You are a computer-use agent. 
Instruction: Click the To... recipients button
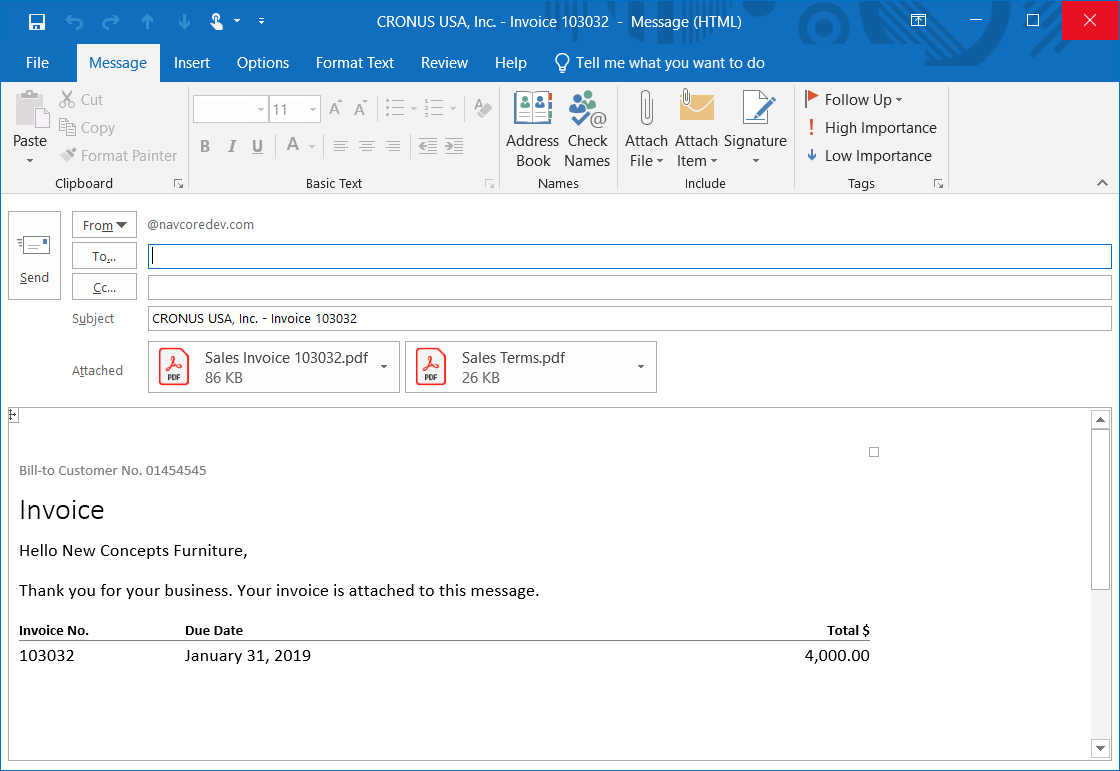click(x=104, y=257)
